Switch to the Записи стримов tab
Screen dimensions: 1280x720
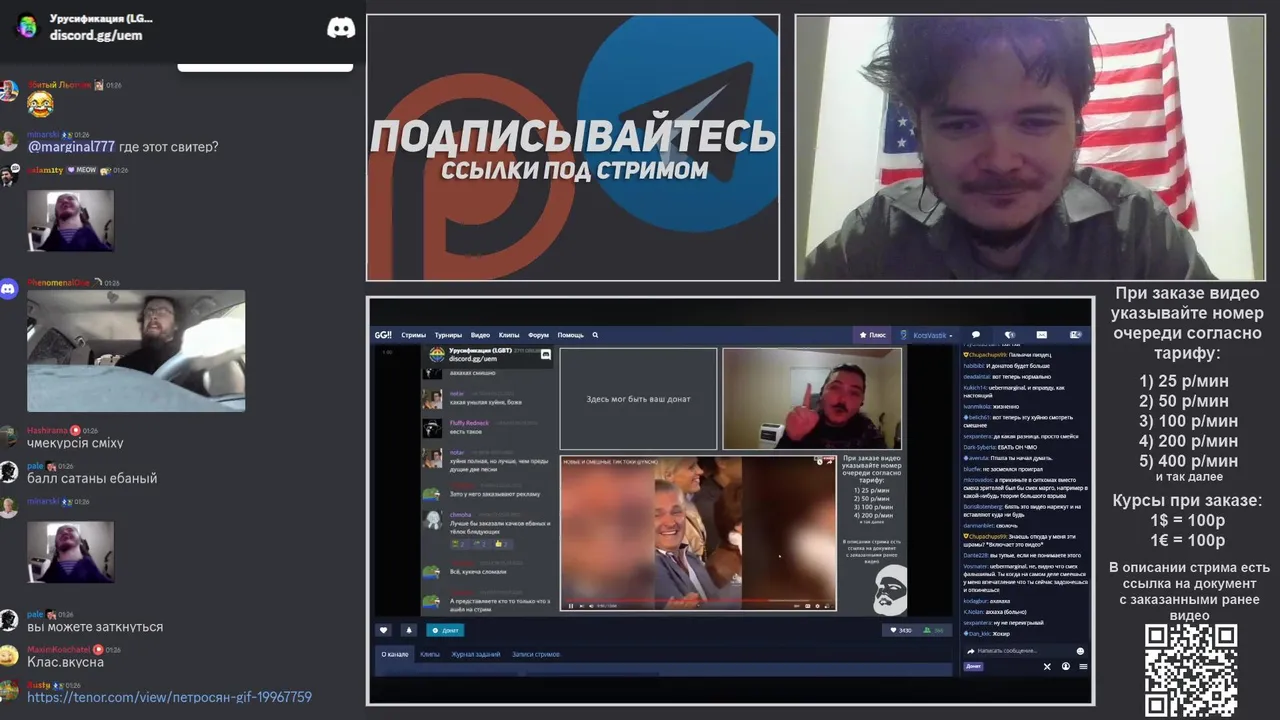click(536, 654)
